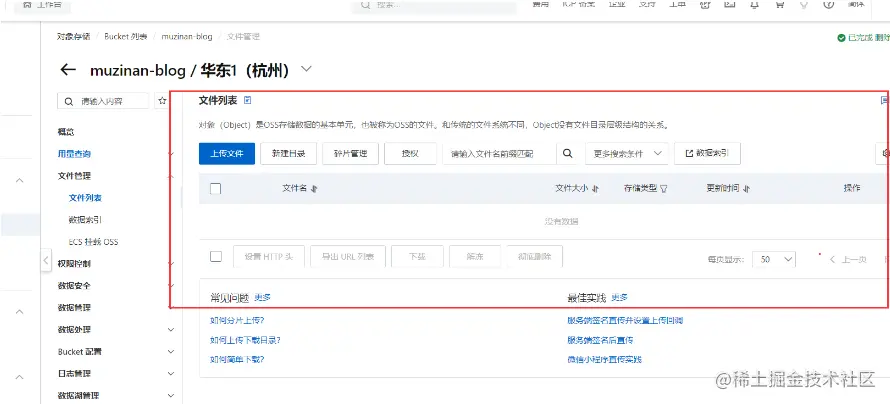
Task: Open 数据管理 in the sidebar menu
Action: (74, 308)
